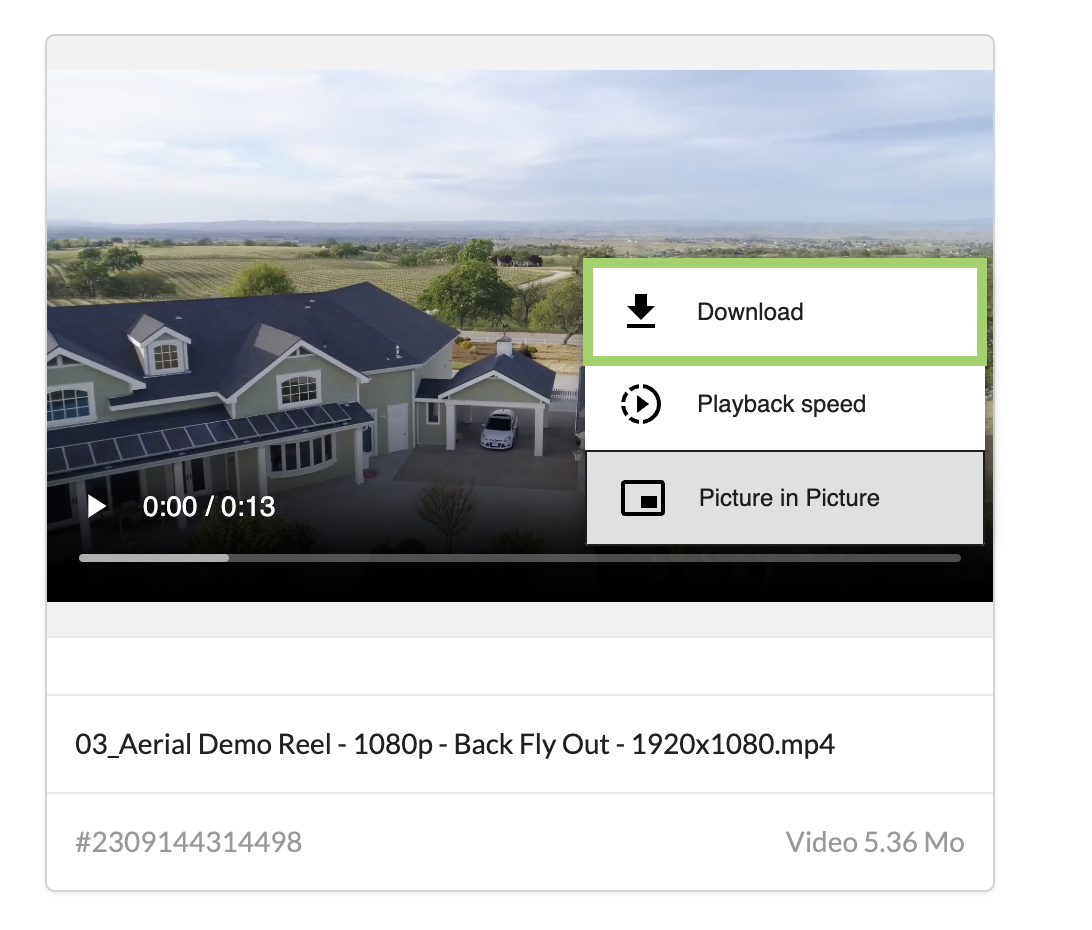
Task: Click inside the green Download highlight box
Action: (x=785, y=311)
